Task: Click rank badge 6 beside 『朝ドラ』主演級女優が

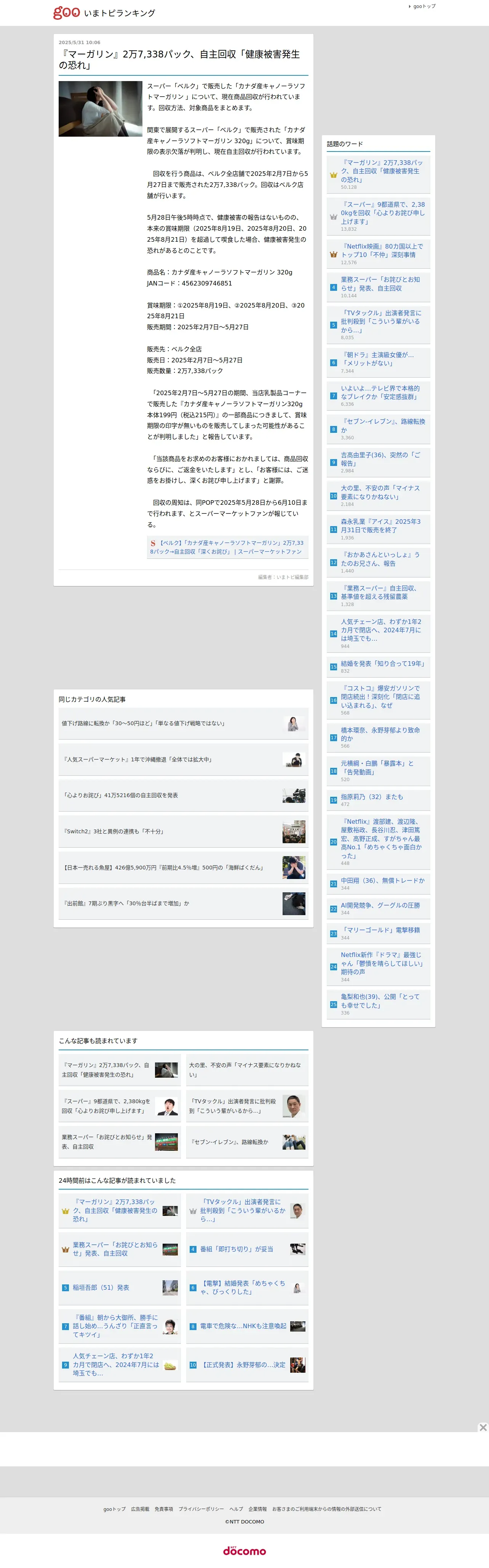Action: point(334,363)
